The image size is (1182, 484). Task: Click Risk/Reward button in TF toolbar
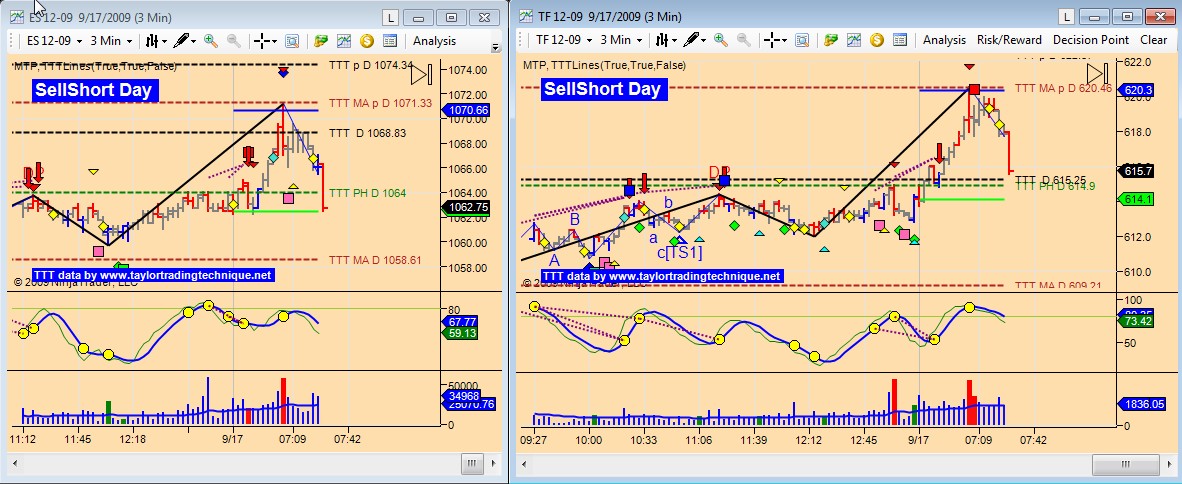pyautogui.click(x=1009, y=40)
